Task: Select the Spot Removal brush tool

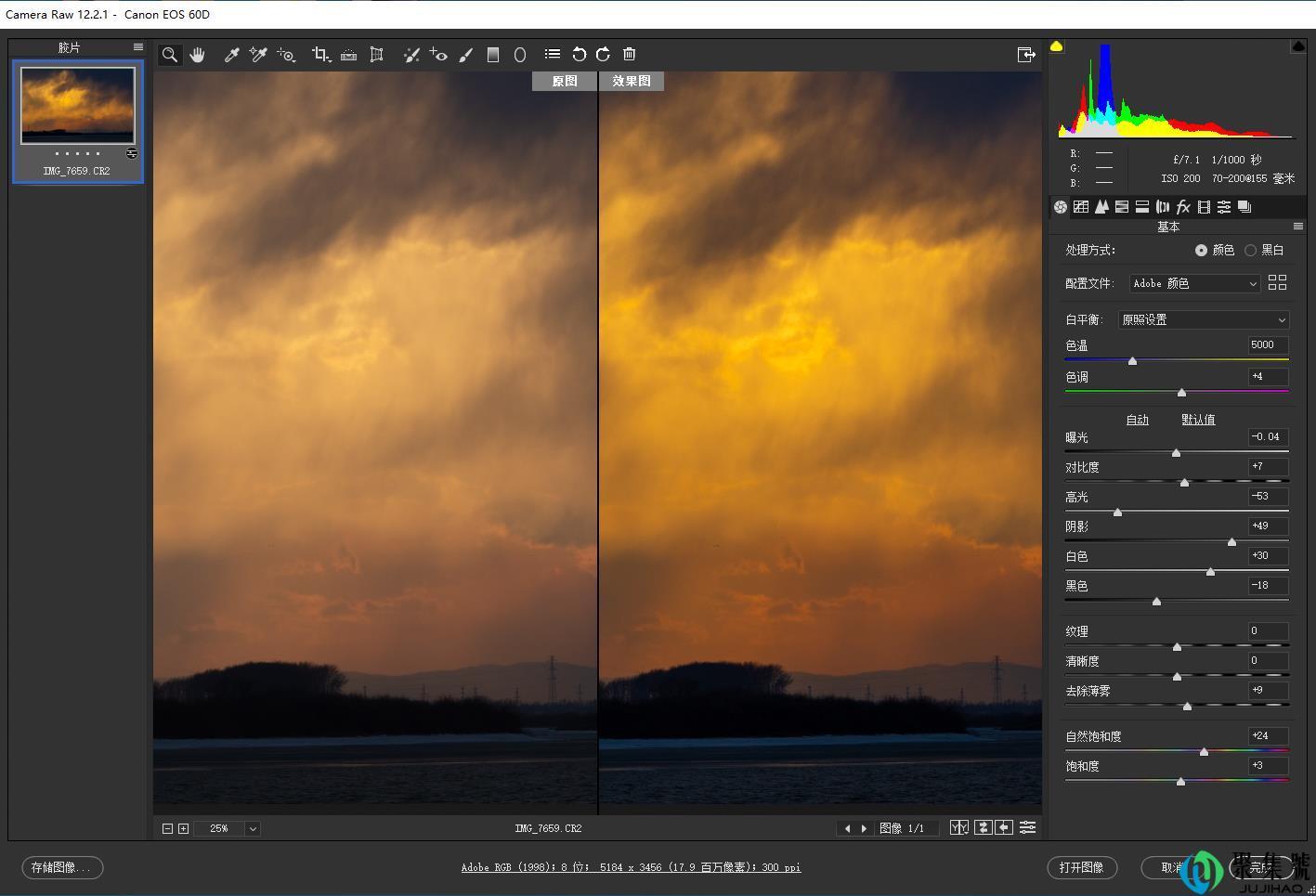Action: click(411, 54)
